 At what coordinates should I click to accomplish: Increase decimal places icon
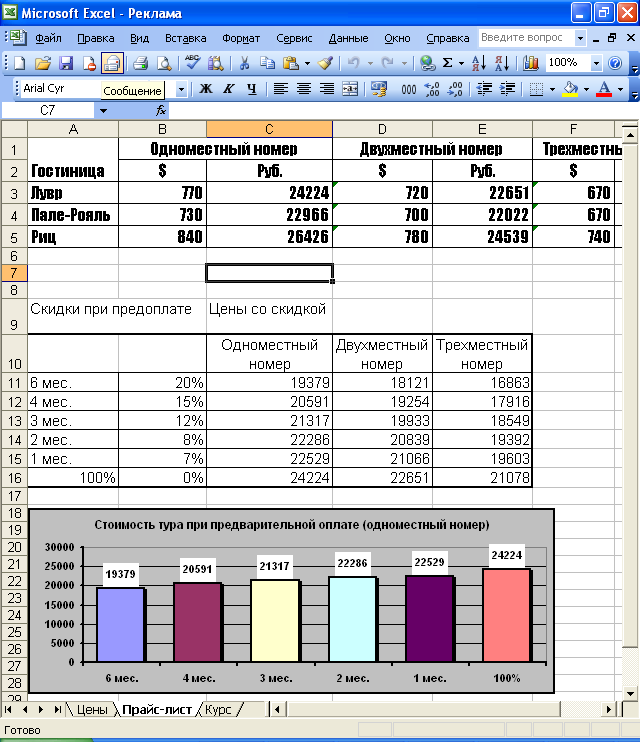click(x=432, y=88)
